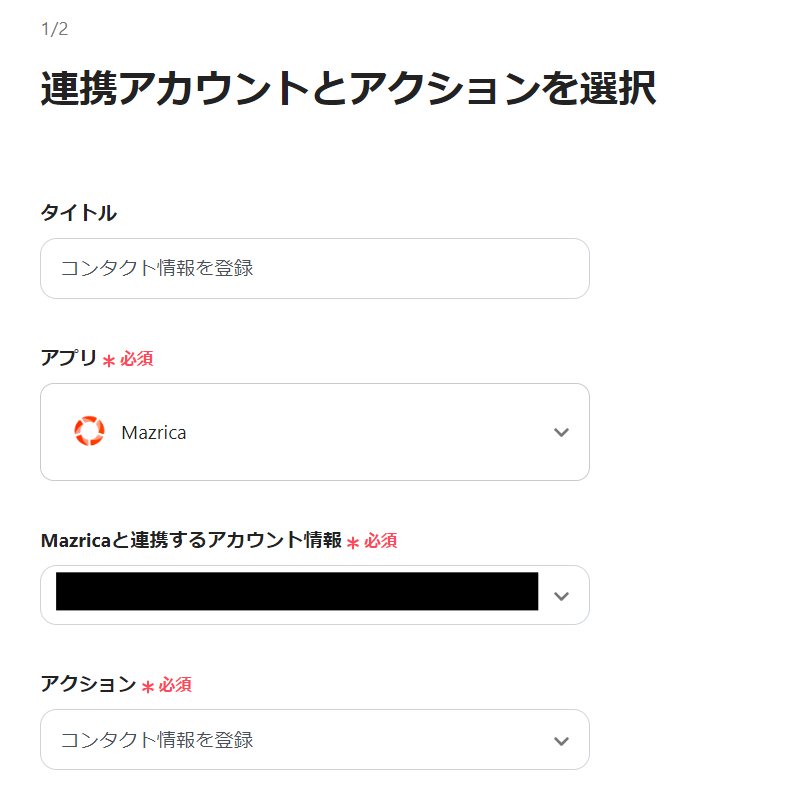The image size is (798, 802).
Task: Focus the タイトル input field
Action: point(314,268)
